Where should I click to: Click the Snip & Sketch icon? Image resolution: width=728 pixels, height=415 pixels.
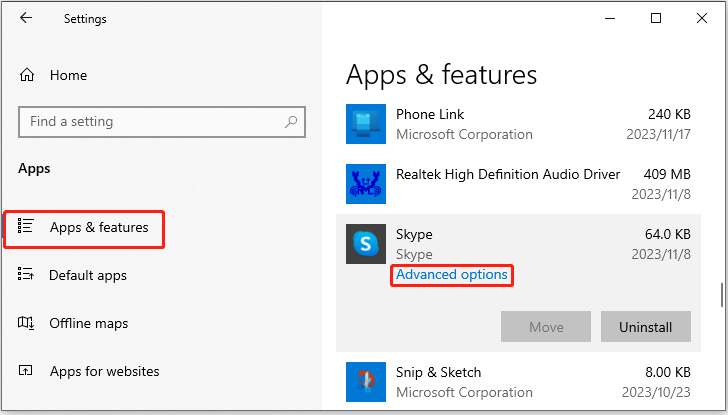tap(366, 382)
